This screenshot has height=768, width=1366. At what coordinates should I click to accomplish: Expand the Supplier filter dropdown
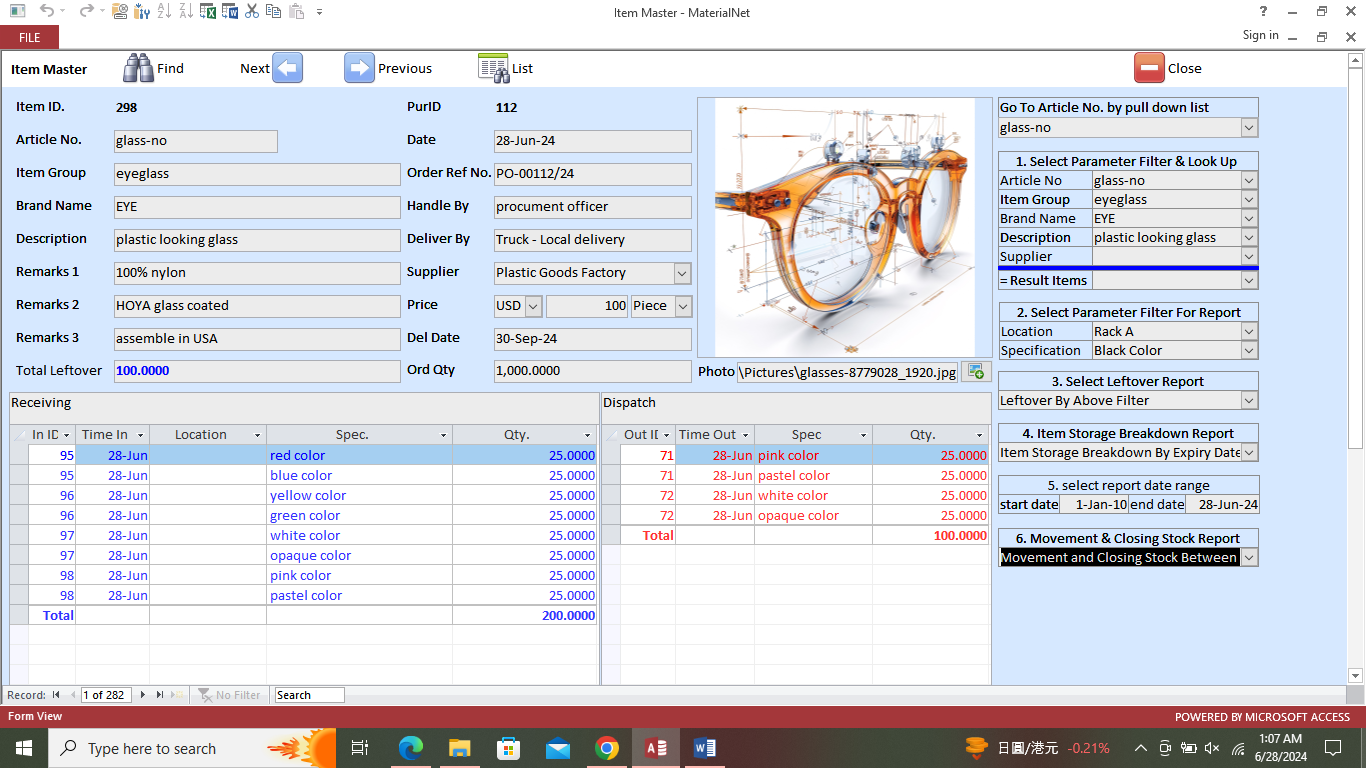(x=1249, y=257)
